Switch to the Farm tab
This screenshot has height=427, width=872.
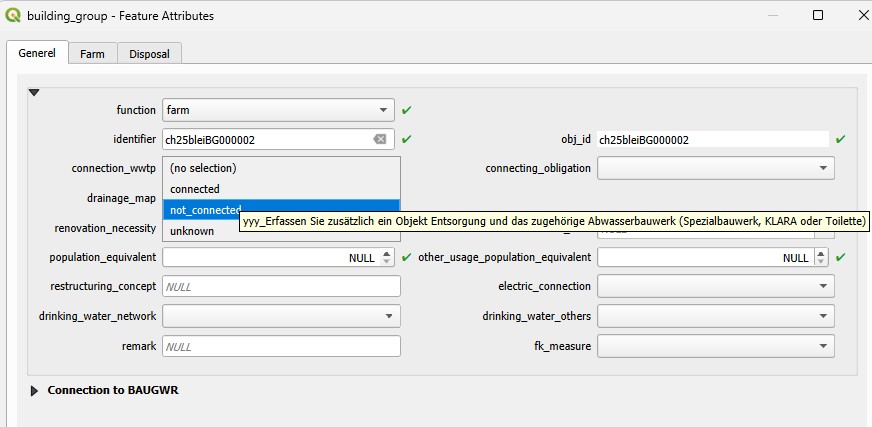[92, 54]
